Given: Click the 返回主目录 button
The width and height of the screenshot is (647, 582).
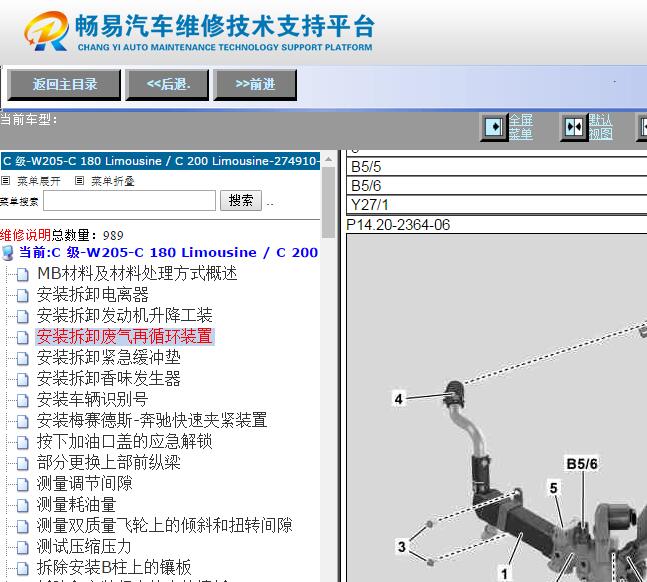Looking at the screenshot, I should pyautogui.click(x=64, y=85).
